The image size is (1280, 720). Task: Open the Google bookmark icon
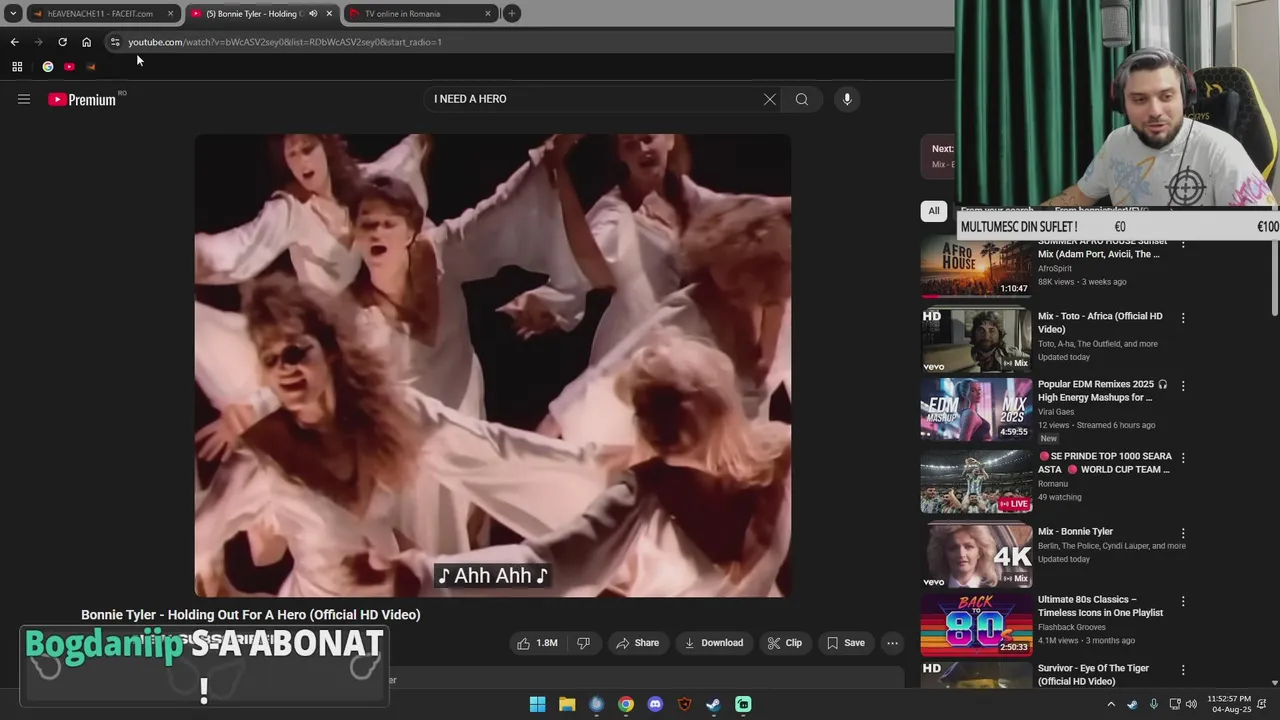(47, 67)
